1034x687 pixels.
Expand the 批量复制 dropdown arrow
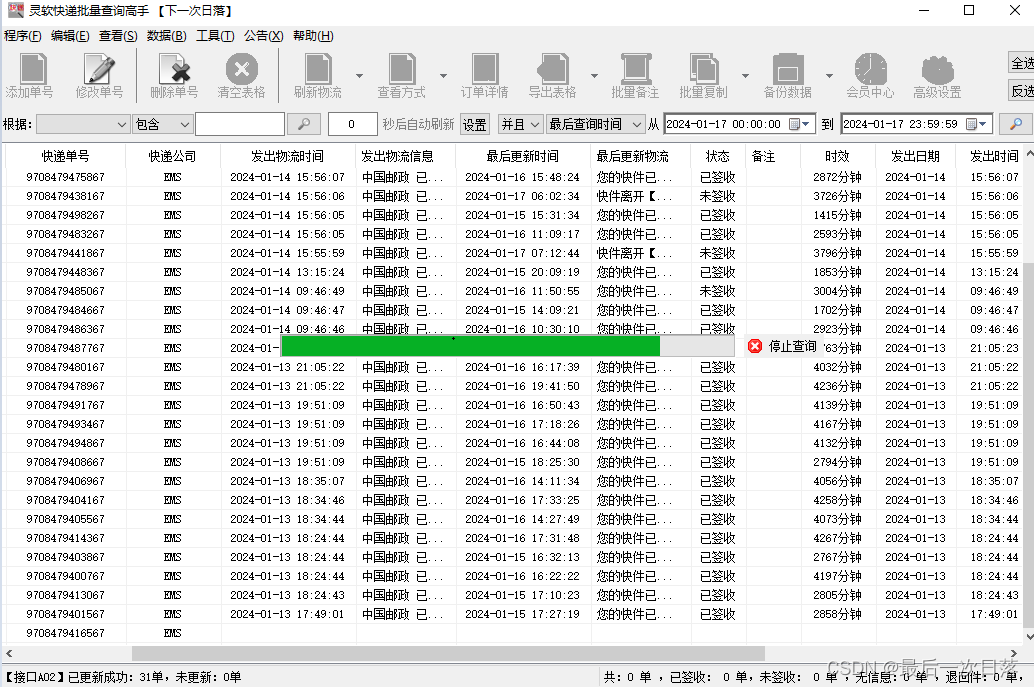coord(745,76)
